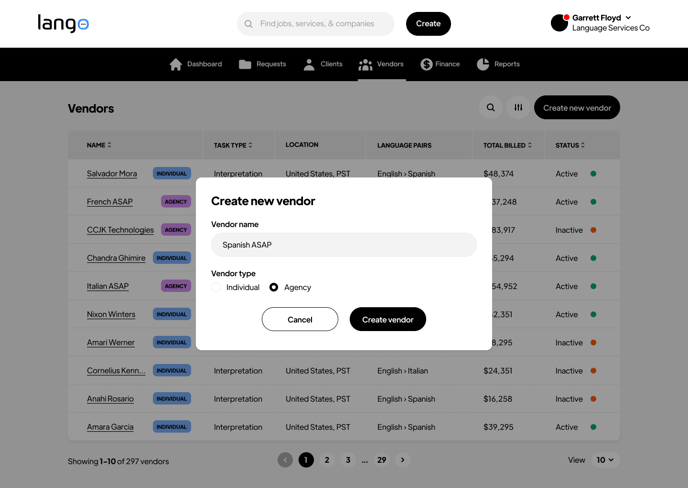Click the AGENCY badge for French ASAP
This screenshot has width=688, height=488.
(176, 201)
